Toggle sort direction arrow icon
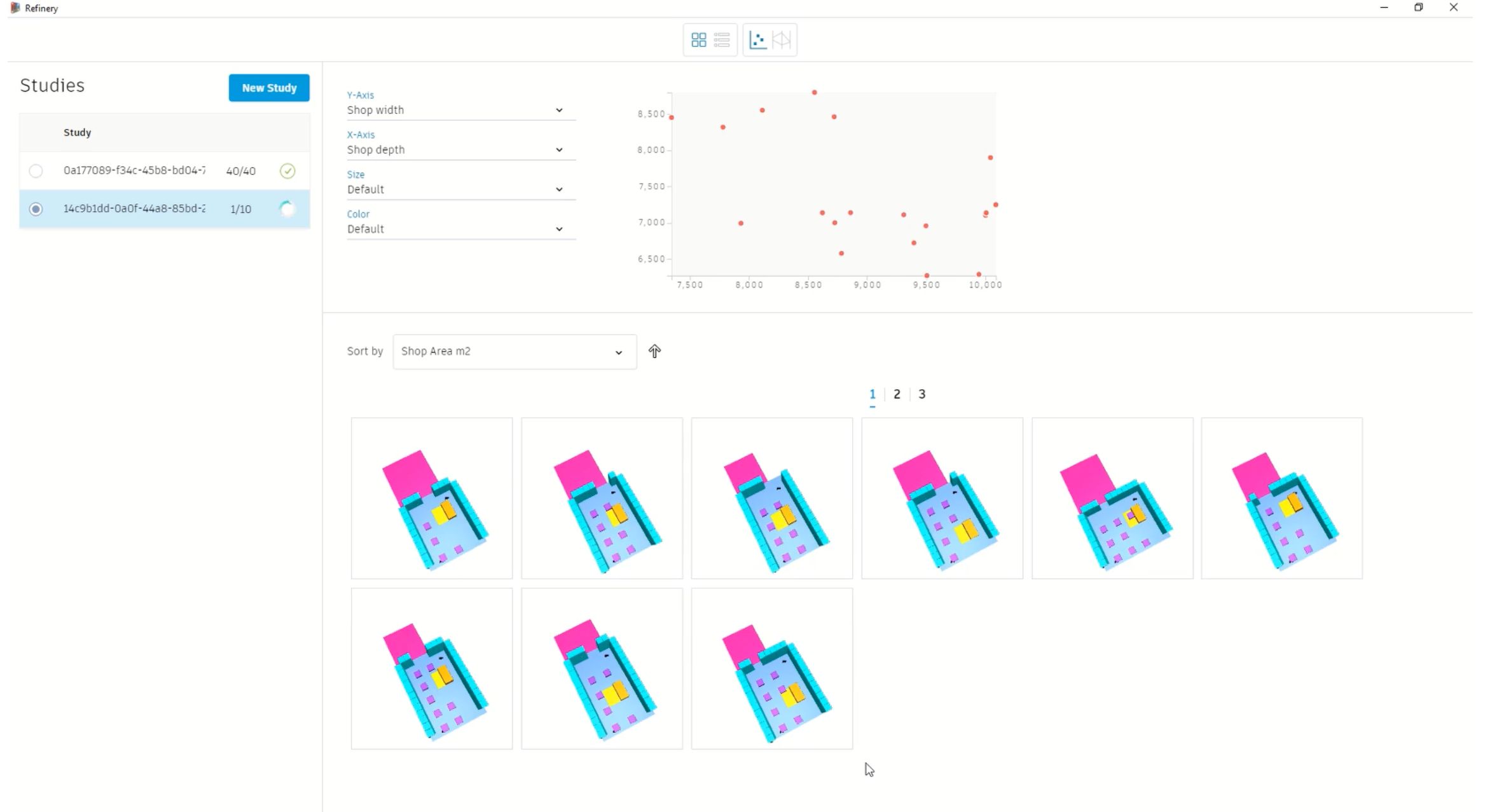This screenshot has height=812, width=1490. click(x=654, y=351)
